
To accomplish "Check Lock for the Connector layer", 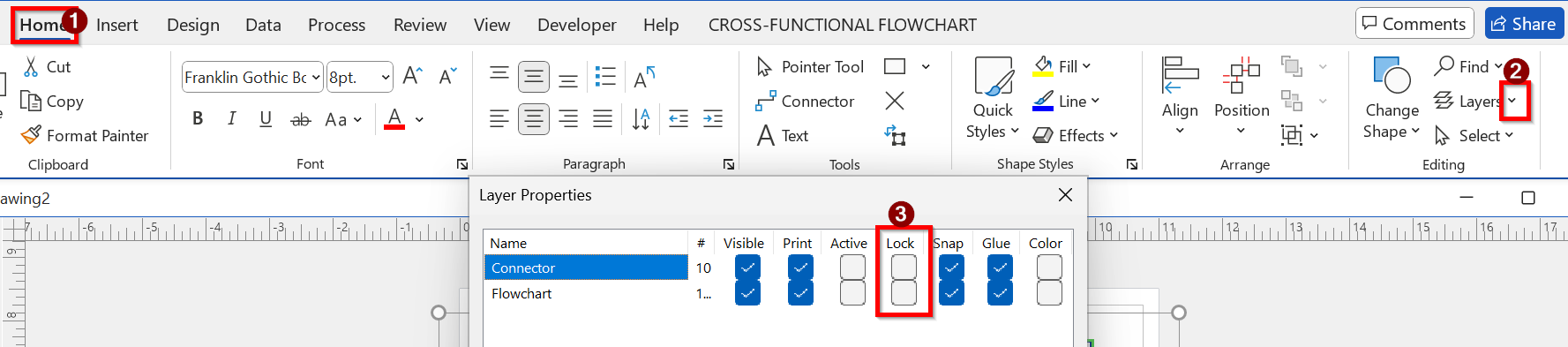I will click(x=904, y=268).
